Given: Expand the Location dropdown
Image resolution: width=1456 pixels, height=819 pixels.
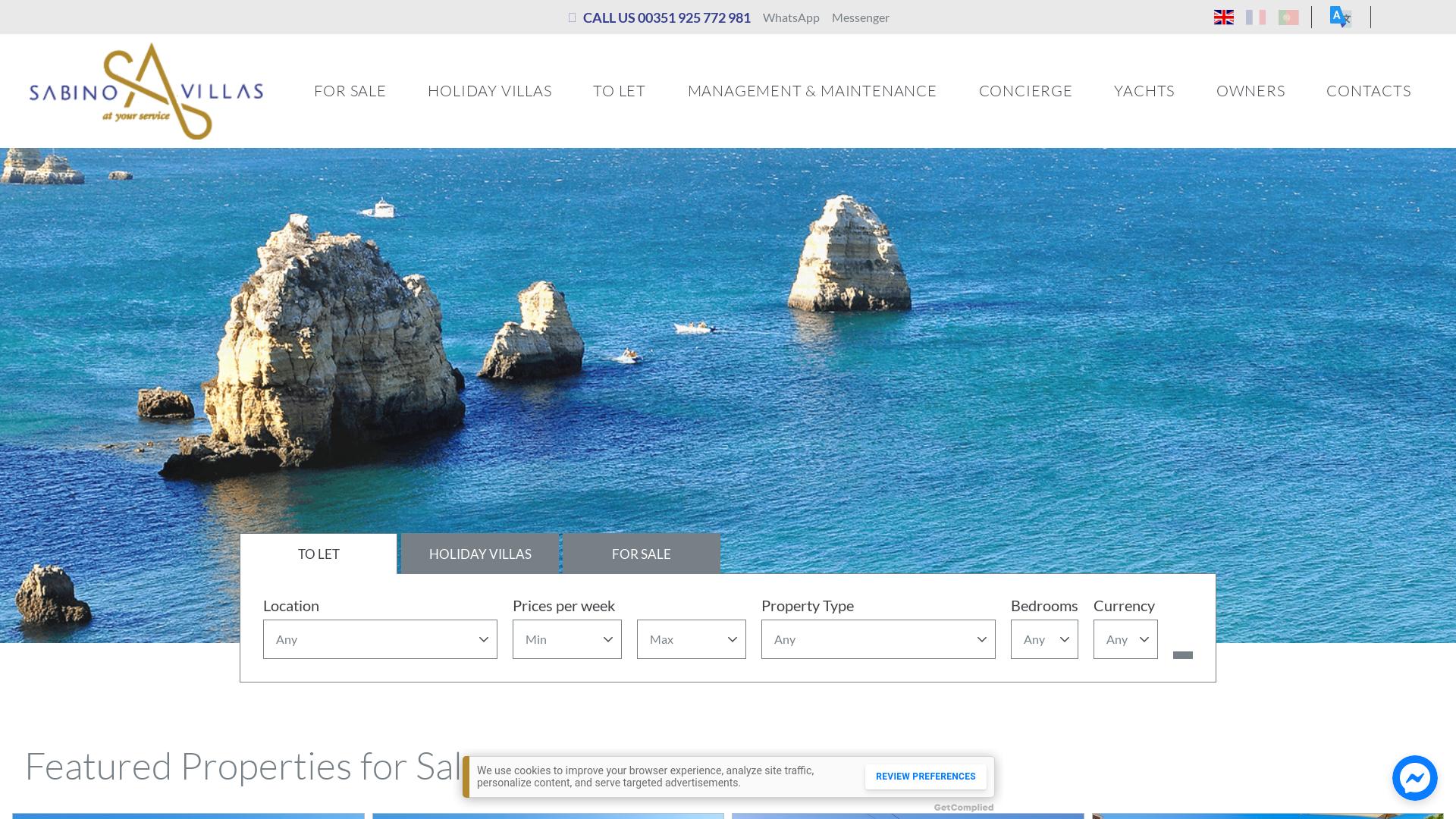Looking at the screenshot, I should (x=380, y=639).
